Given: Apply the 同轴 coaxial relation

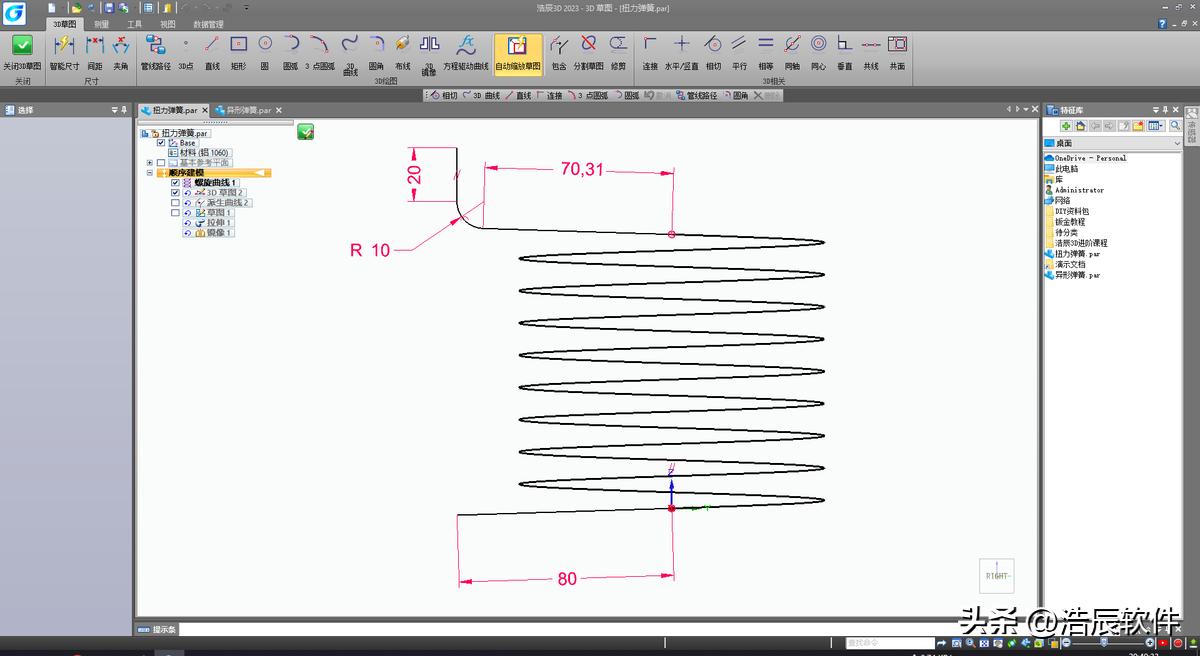Looking at the screenshot, I should click(792, 52).
